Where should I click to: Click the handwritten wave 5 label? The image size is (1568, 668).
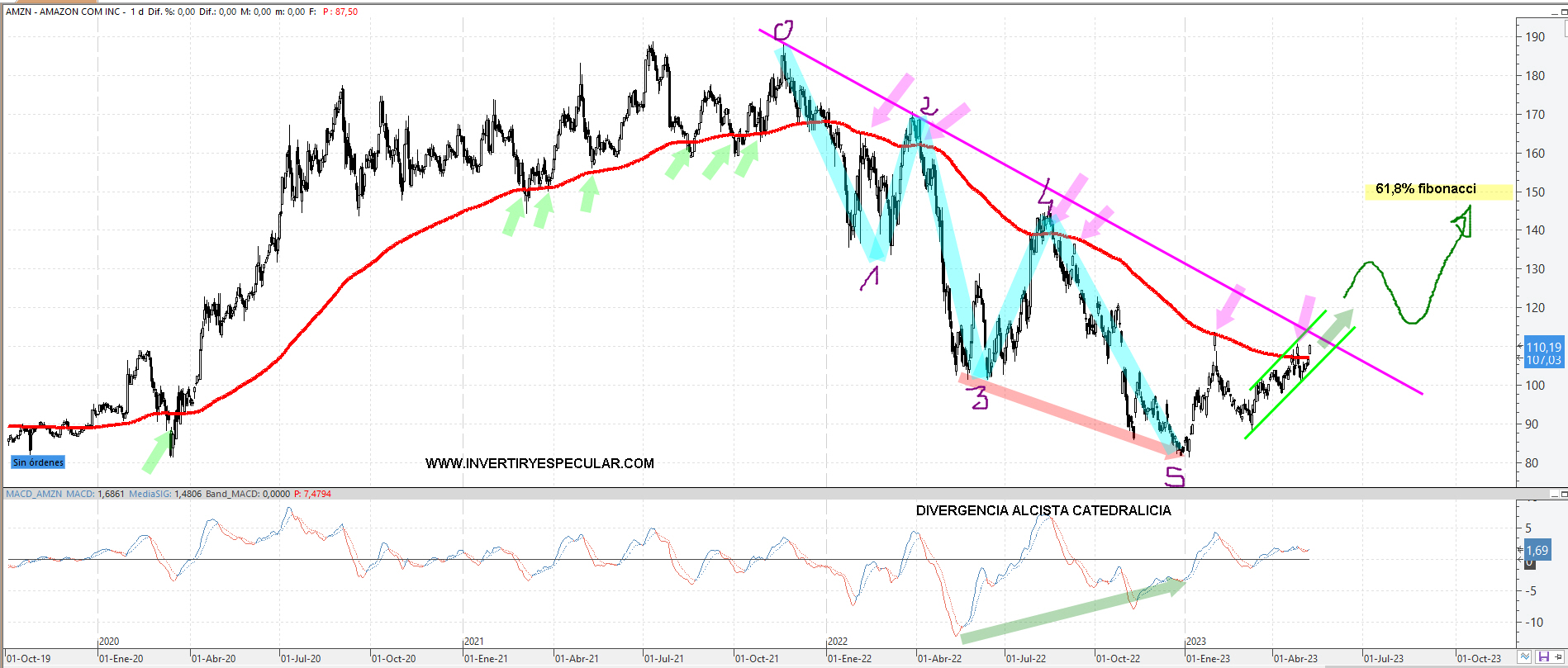pos(1174,476)
